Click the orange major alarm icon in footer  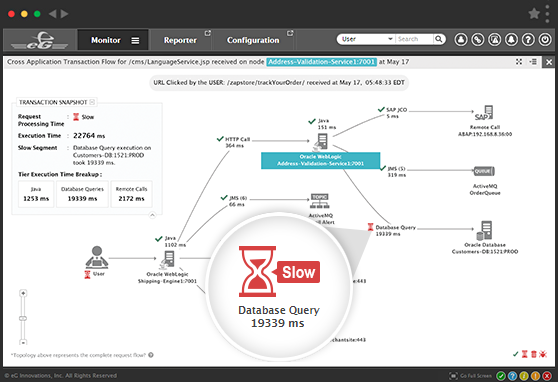(535, 376)
